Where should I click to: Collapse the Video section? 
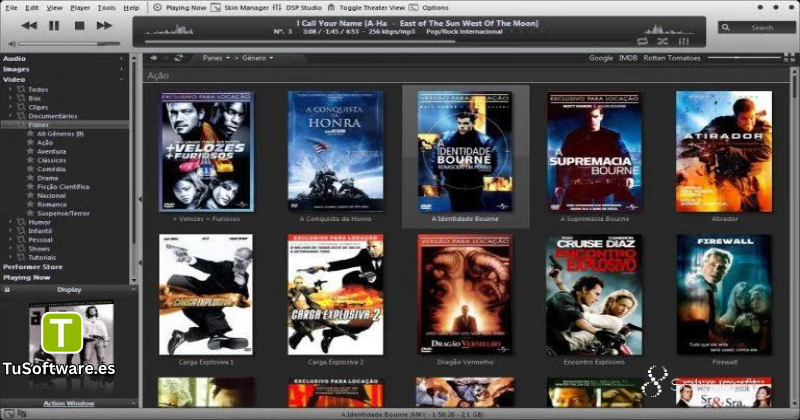(121, 80)
